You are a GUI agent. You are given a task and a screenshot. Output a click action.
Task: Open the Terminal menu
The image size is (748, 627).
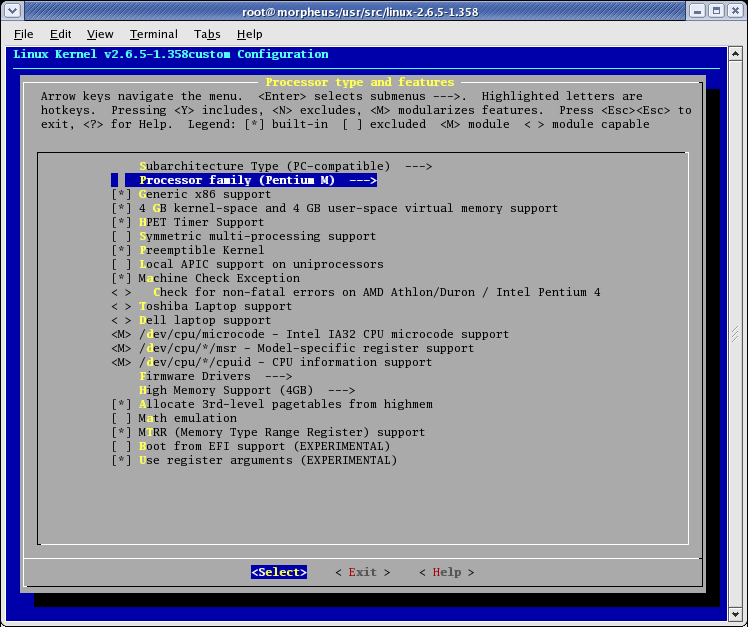[x=153, y=34]
